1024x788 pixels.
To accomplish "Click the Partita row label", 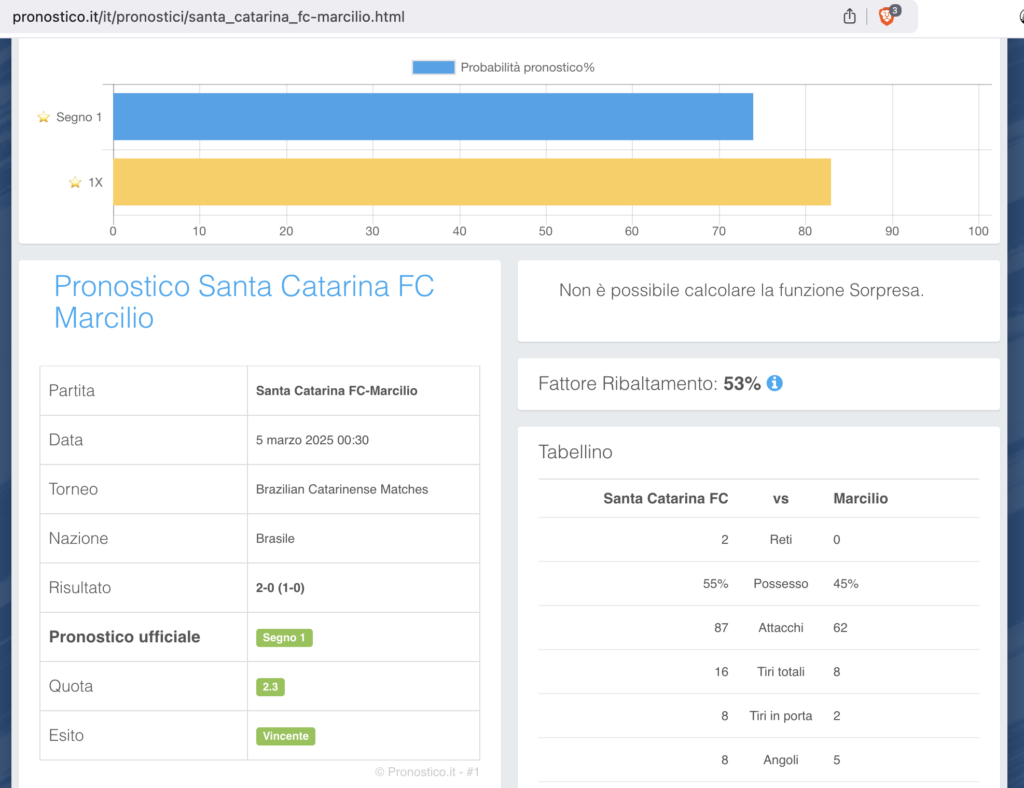I will [x=72, y=390].
